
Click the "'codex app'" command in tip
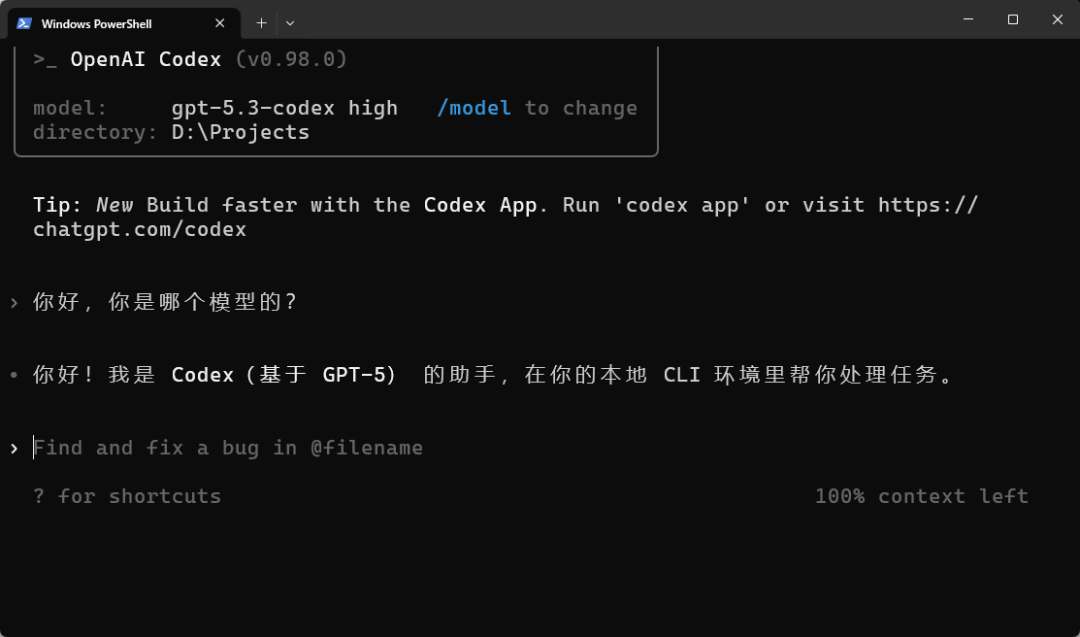682,205
